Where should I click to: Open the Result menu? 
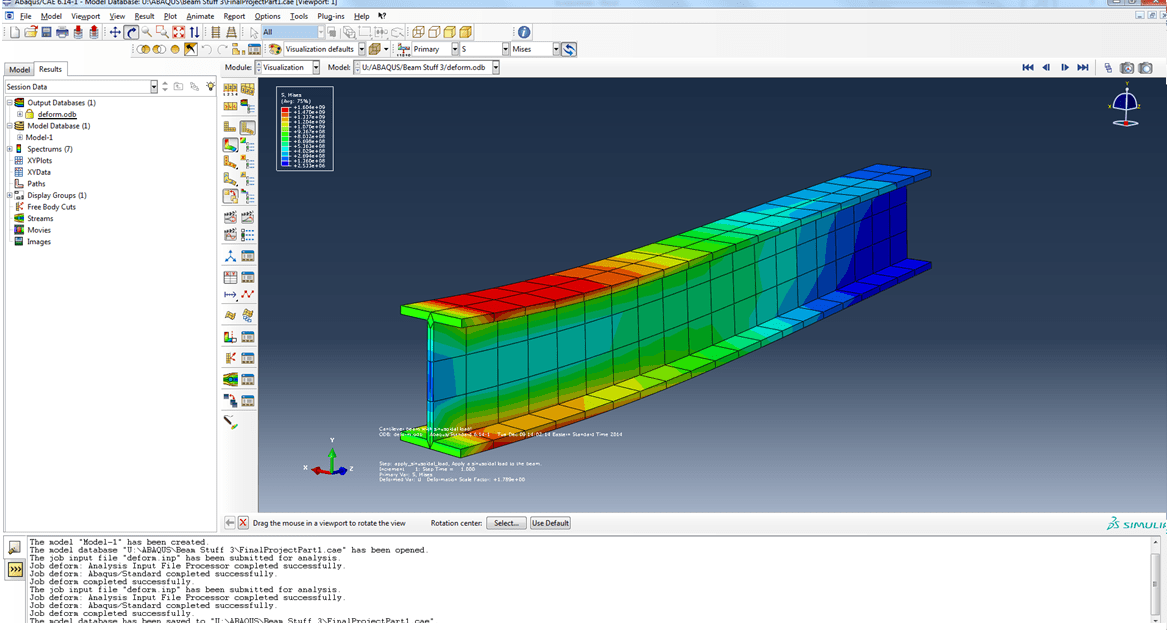(x=144, y=16)
